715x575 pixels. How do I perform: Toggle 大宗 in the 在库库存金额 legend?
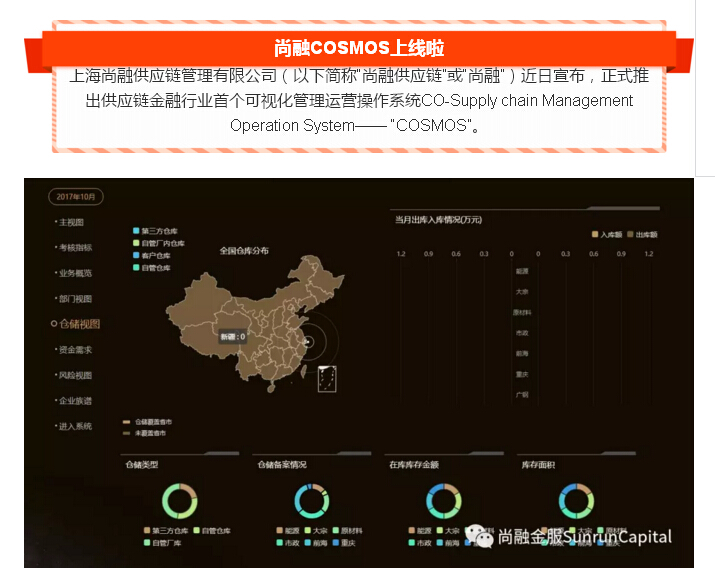click(448, 531)
